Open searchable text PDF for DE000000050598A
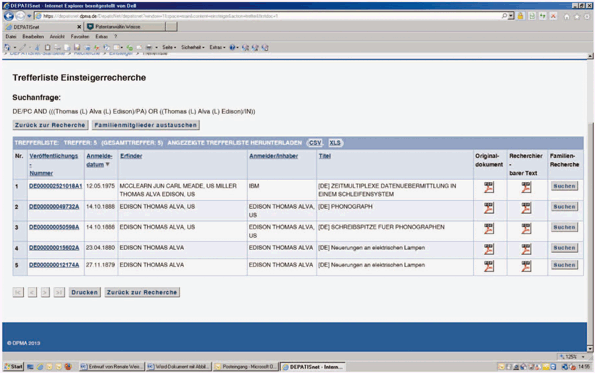Viewport: 595px width, 373px height. coord(526,228)
